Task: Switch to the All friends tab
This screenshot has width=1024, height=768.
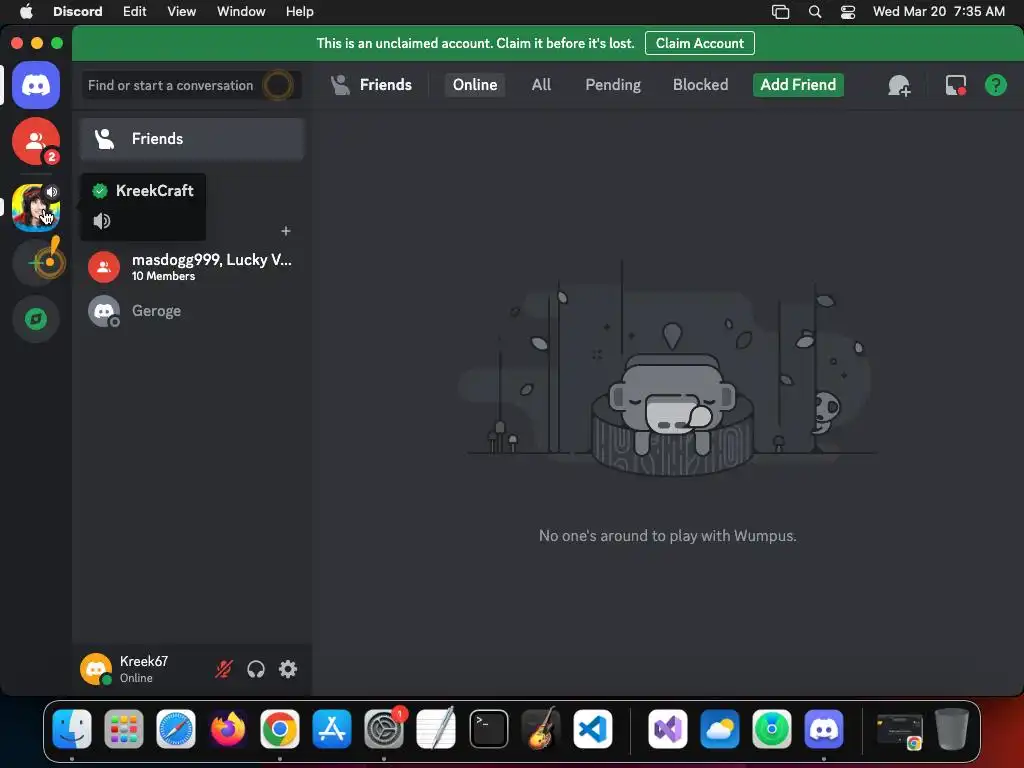Action: coord(541,85)
